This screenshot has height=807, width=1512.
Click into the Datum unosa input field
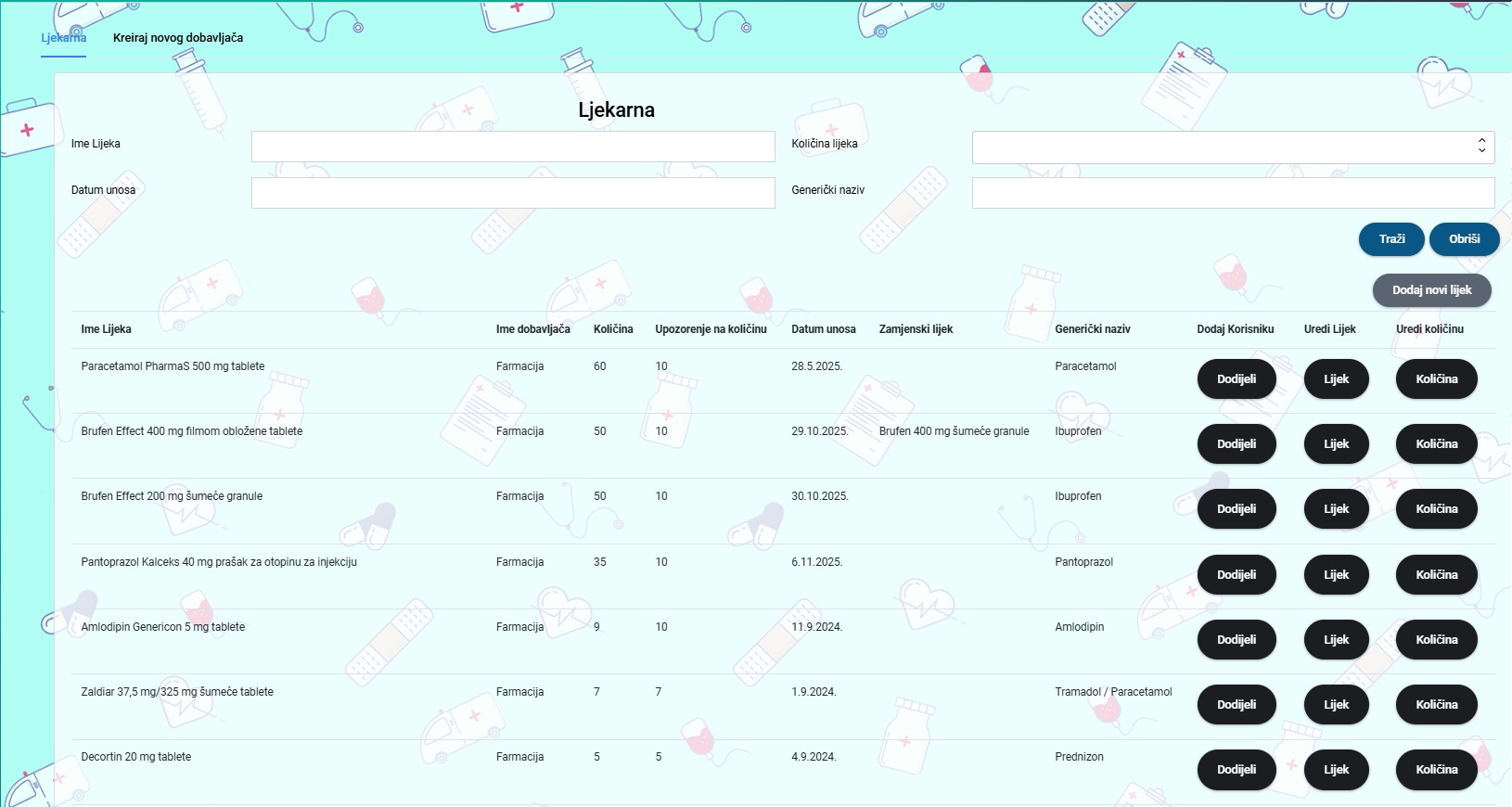(x=513, y=193)
